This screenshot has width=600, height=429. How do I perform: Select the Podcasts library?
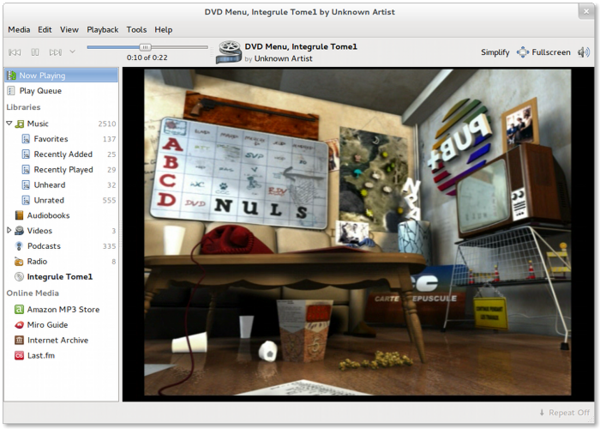43,245
